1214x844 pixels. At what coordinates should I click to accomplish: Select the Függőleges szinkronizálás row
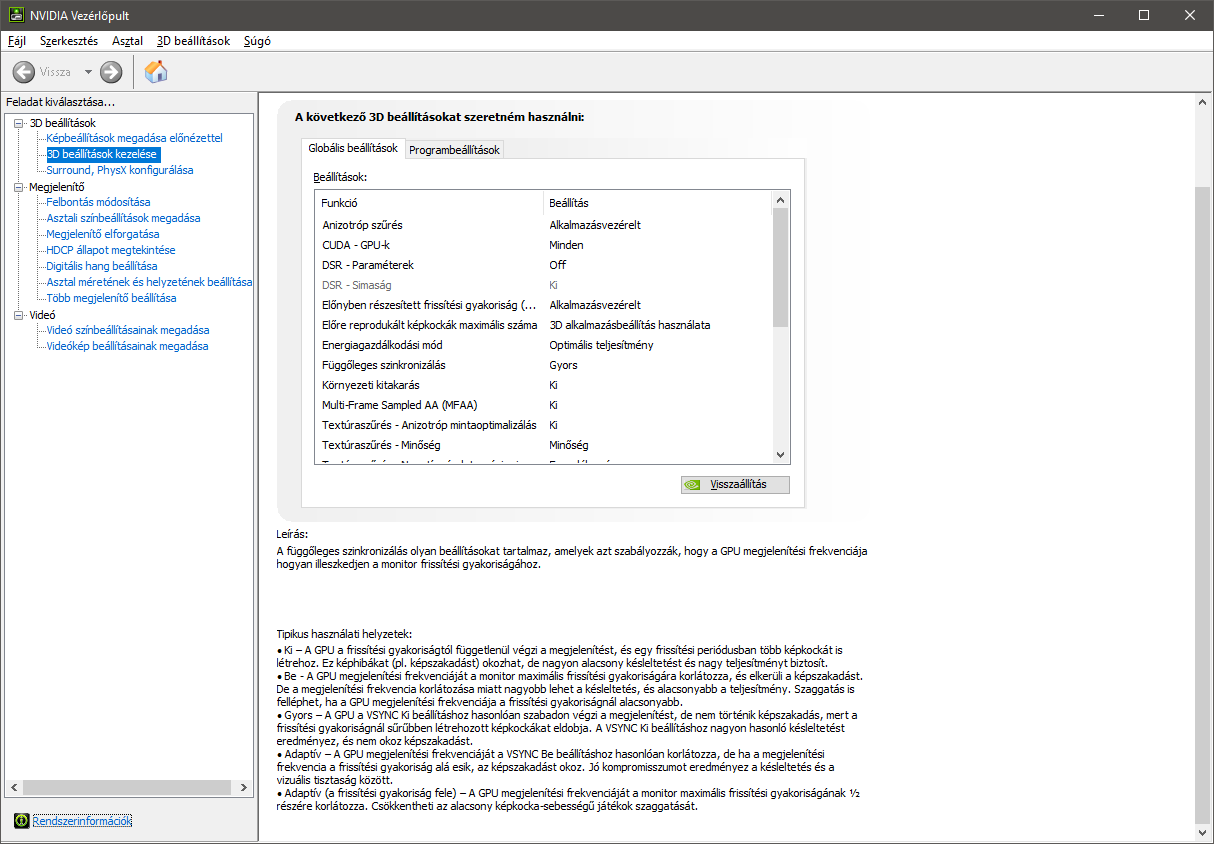pos(543,365)
